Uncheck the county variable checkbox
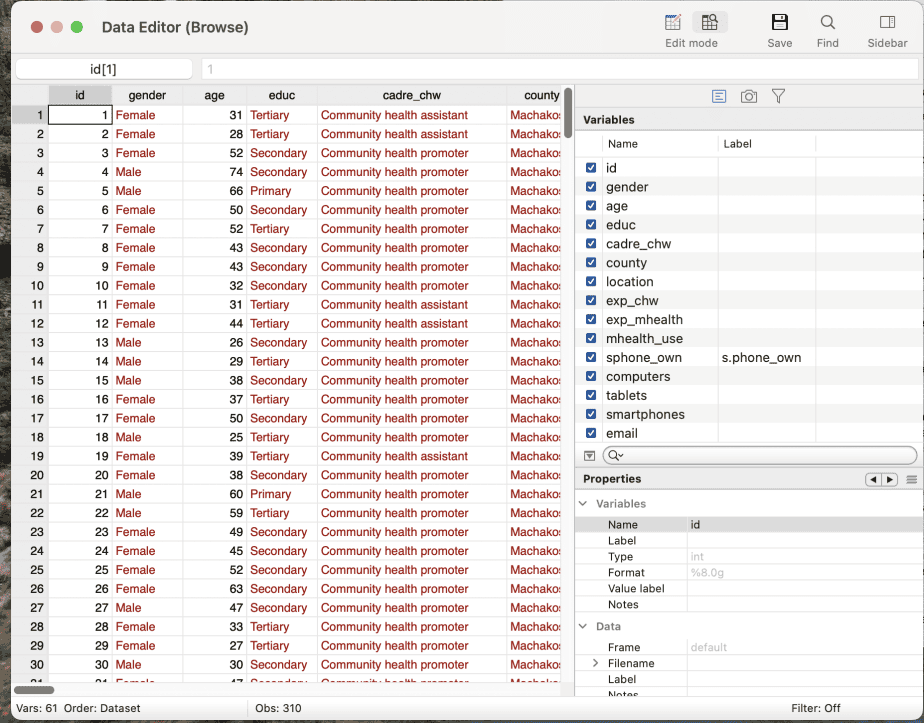 [x=591, y=263]
